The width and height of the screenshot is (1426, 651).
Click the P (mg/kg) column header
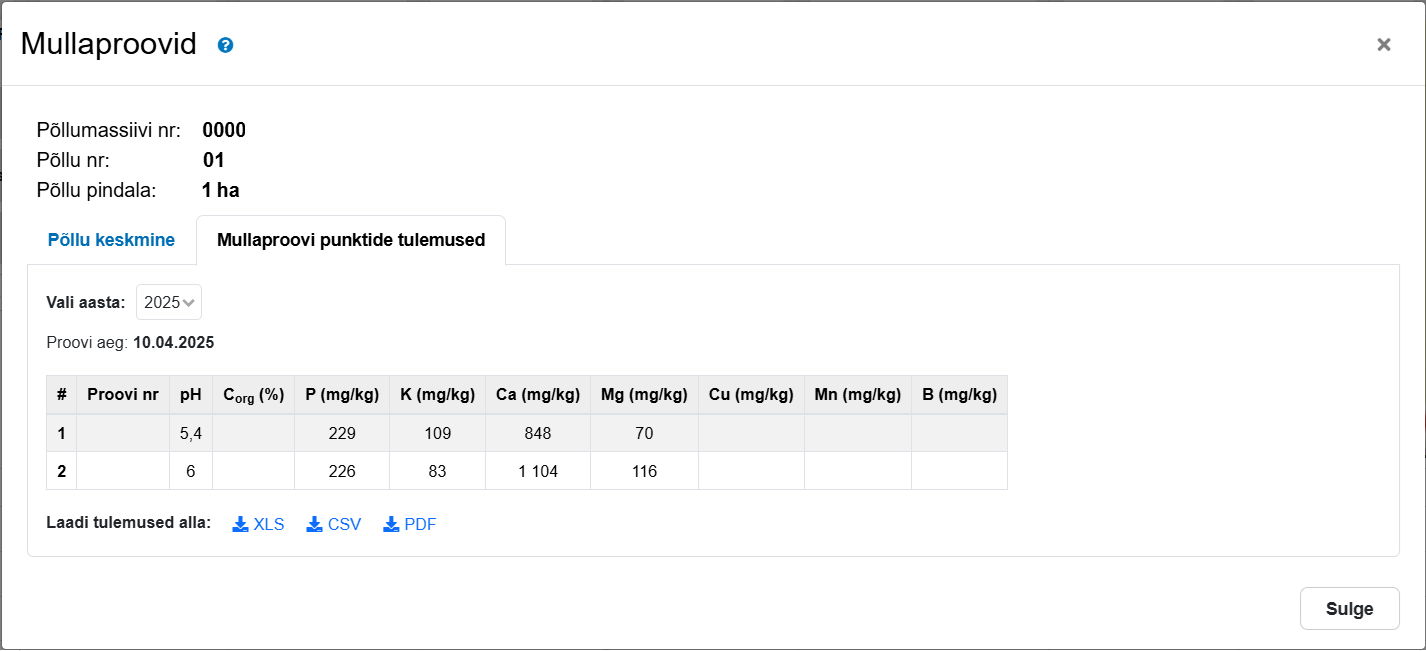point(342,395)
